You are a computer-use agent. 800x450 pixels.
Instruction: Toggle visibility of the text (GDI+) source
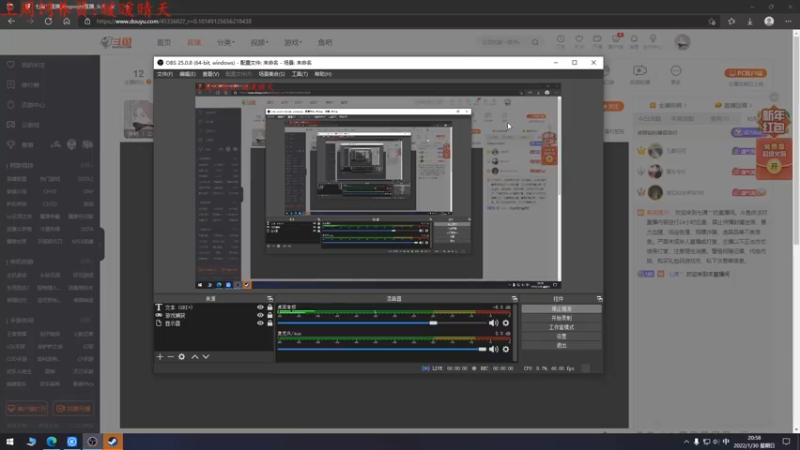(260, 307)
